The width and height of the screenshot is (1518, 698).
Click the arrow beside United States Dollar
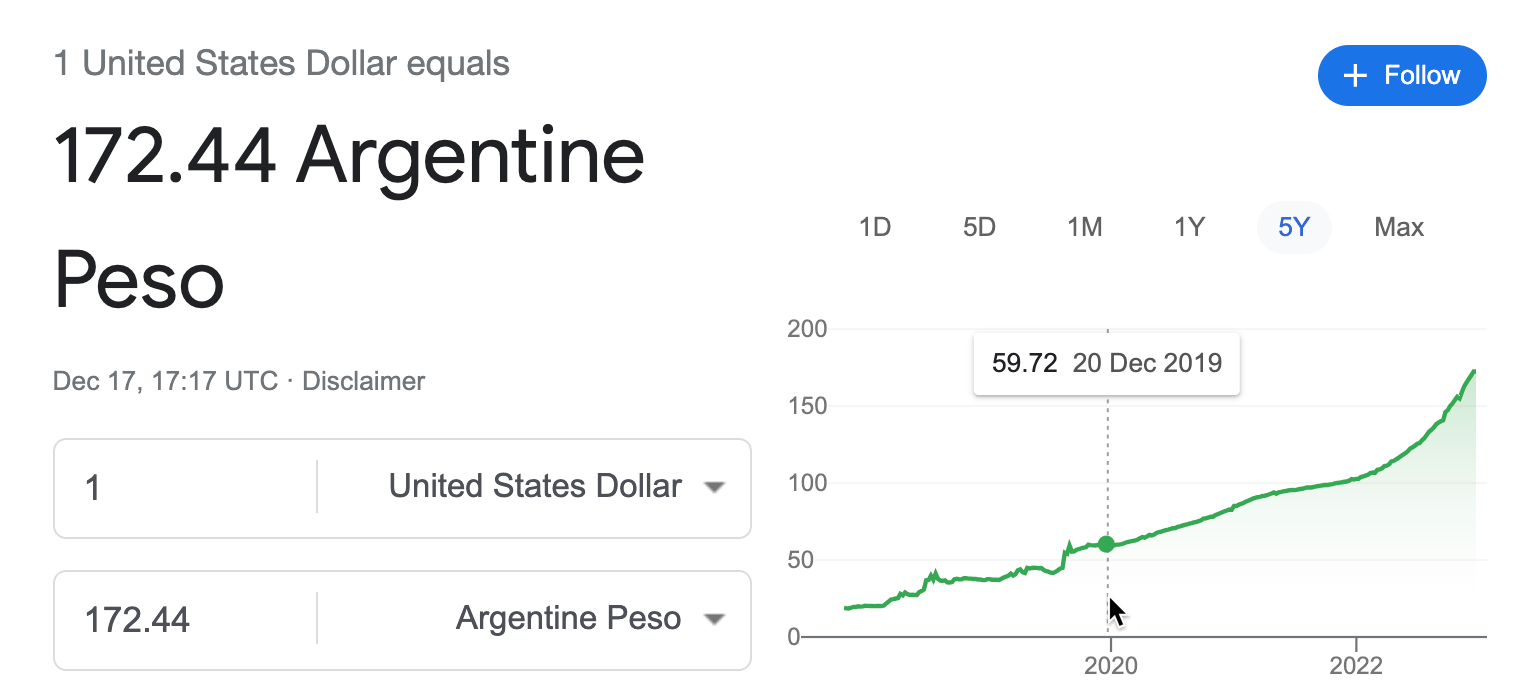pyautogui.click(x=713, y=488)
